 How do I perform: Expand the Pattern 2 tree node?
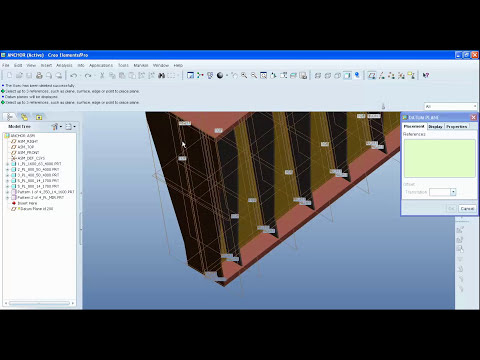(8, 198)
